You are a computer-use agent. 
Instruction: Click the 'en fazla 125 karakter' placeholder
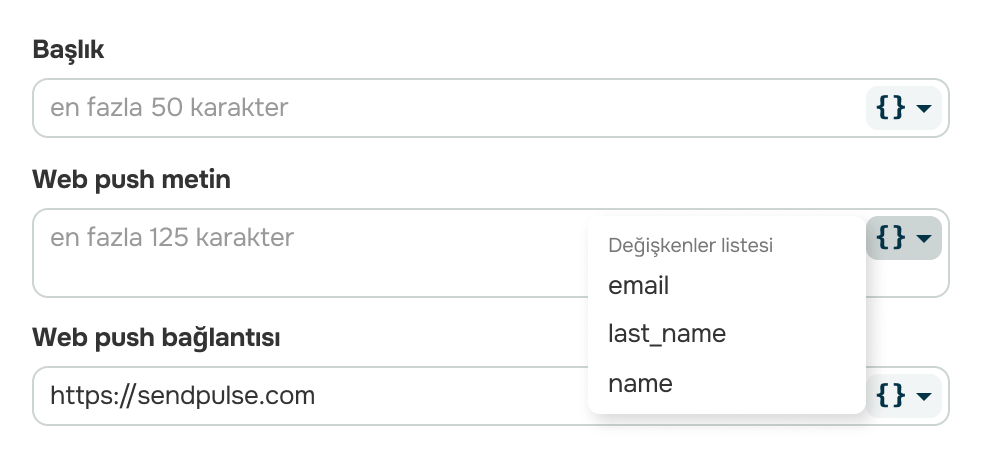[172, 237]
